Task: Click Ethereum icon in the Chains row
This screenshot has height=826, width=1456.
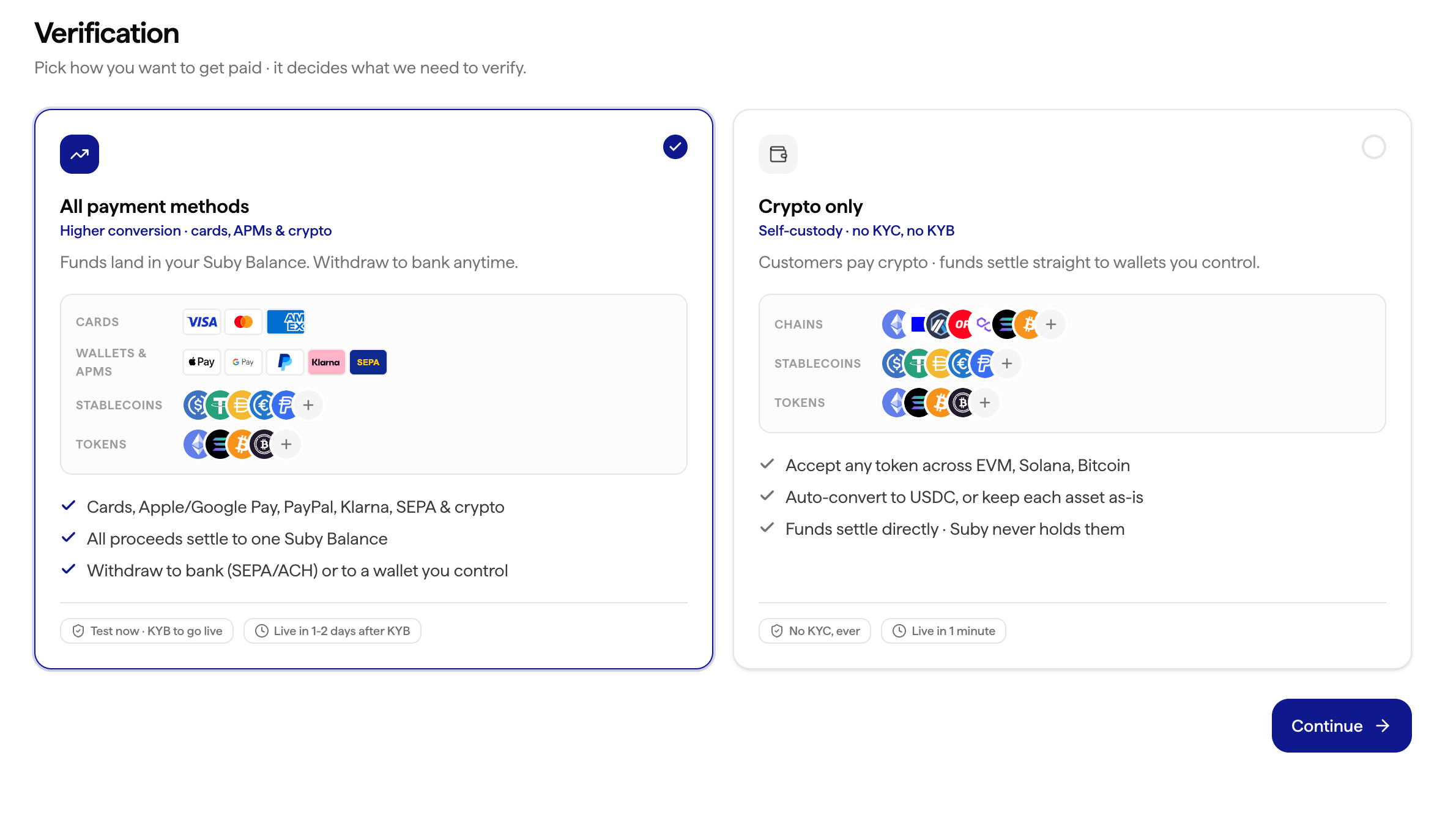Action: (894, 324)
